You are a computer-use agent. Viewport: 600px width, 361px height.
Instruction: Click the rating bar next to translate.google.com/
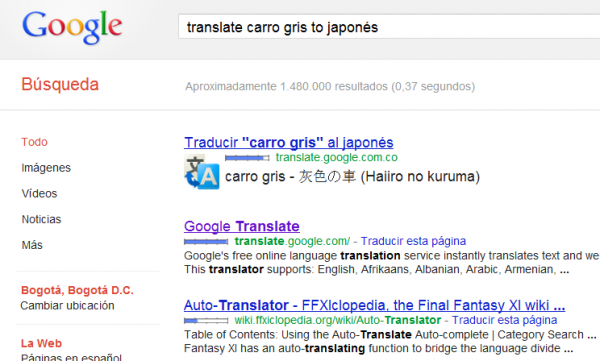pyautogui.click(x=206, y=242)
